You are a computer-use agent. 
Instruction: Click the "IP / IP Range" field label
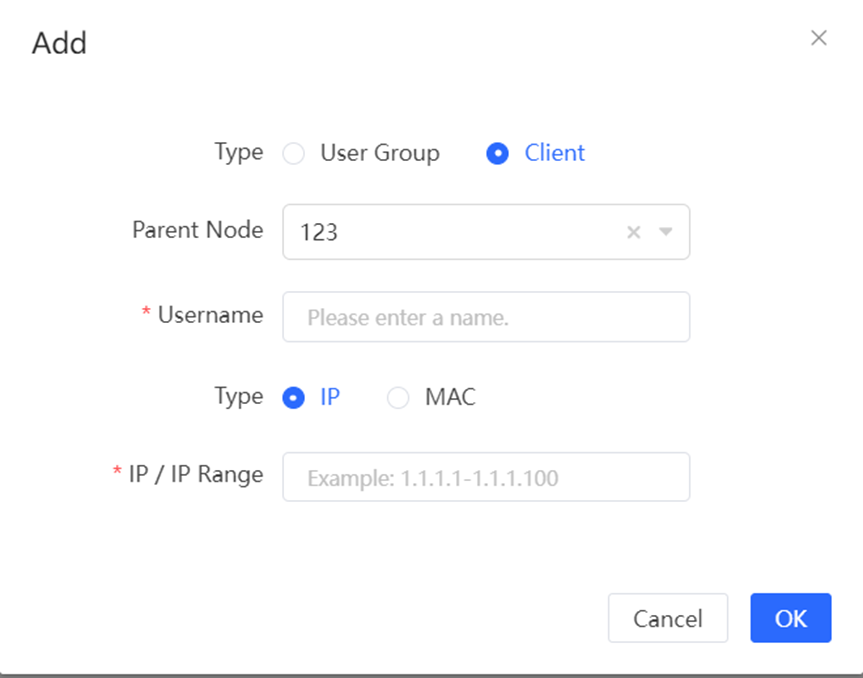[x=195, y=474]
